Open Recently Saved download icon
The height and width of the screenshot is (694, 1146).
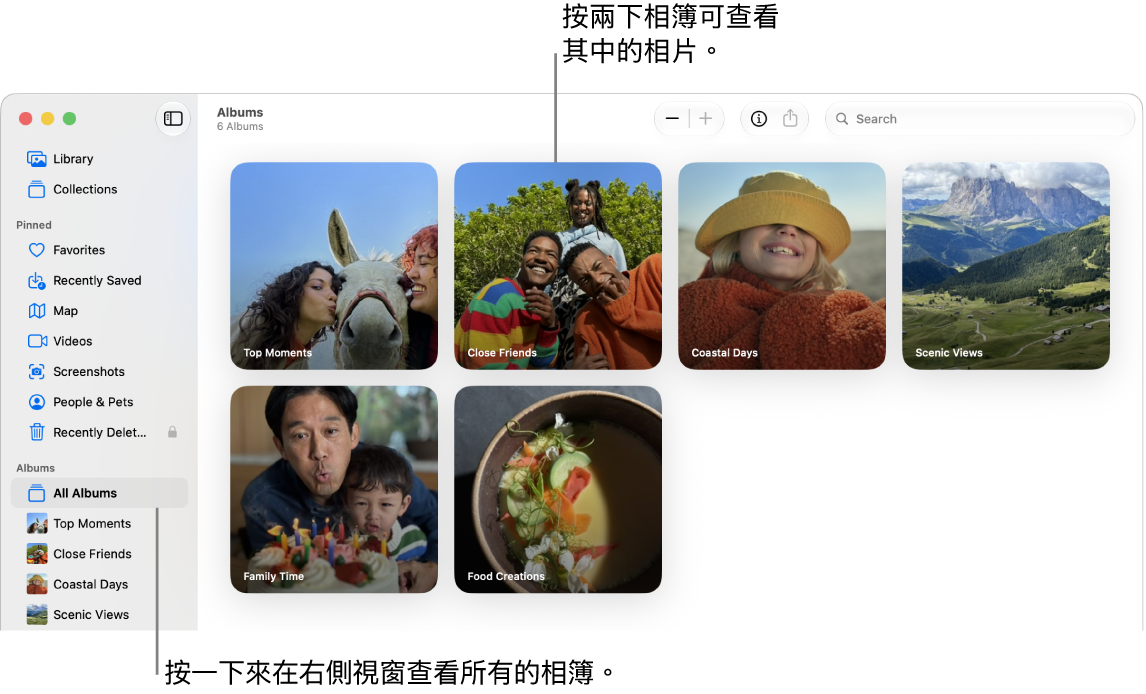tap(37, 281)
